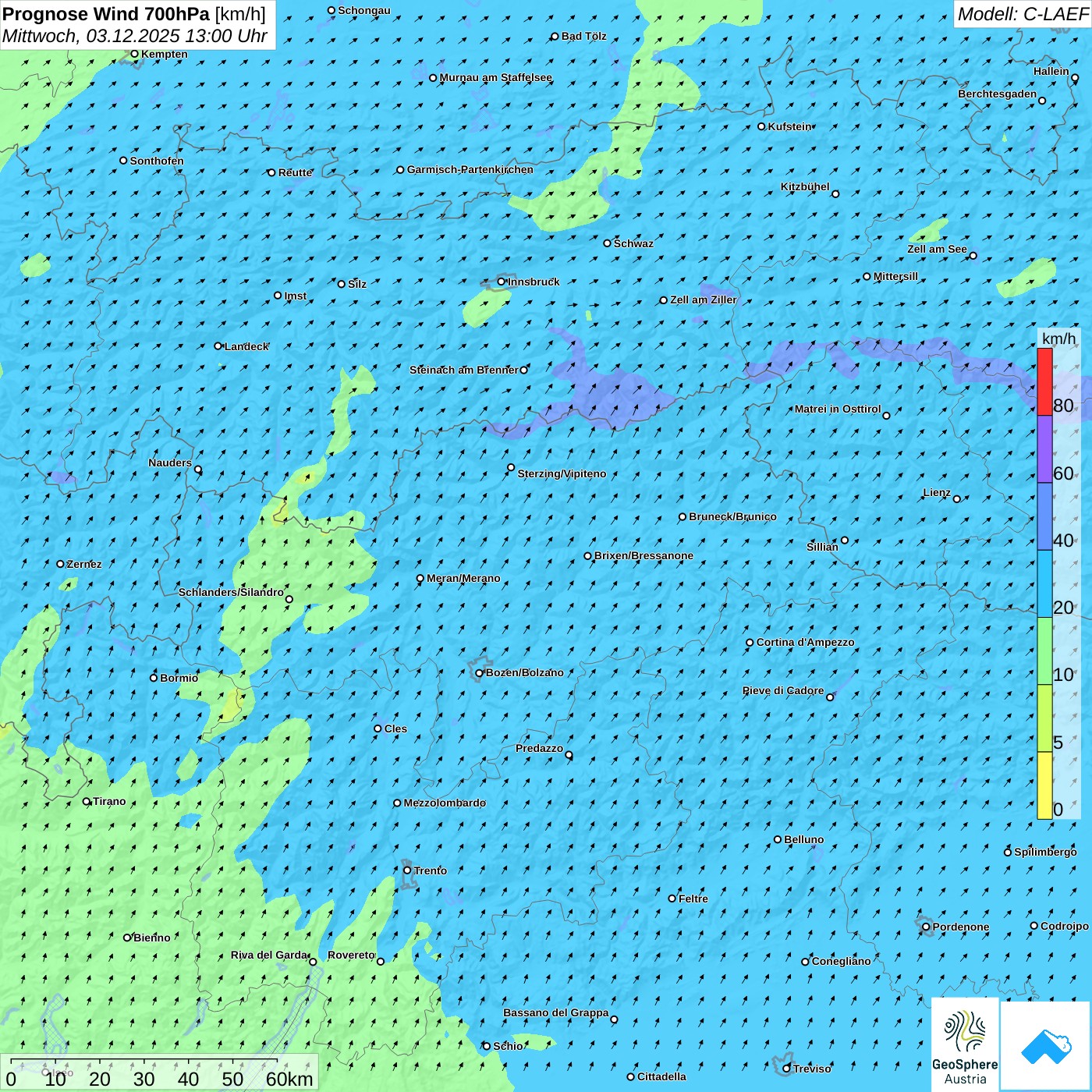Click the Mezzolombardo label
This screenshot has height=1092, width=1092.
pos(444,803)
